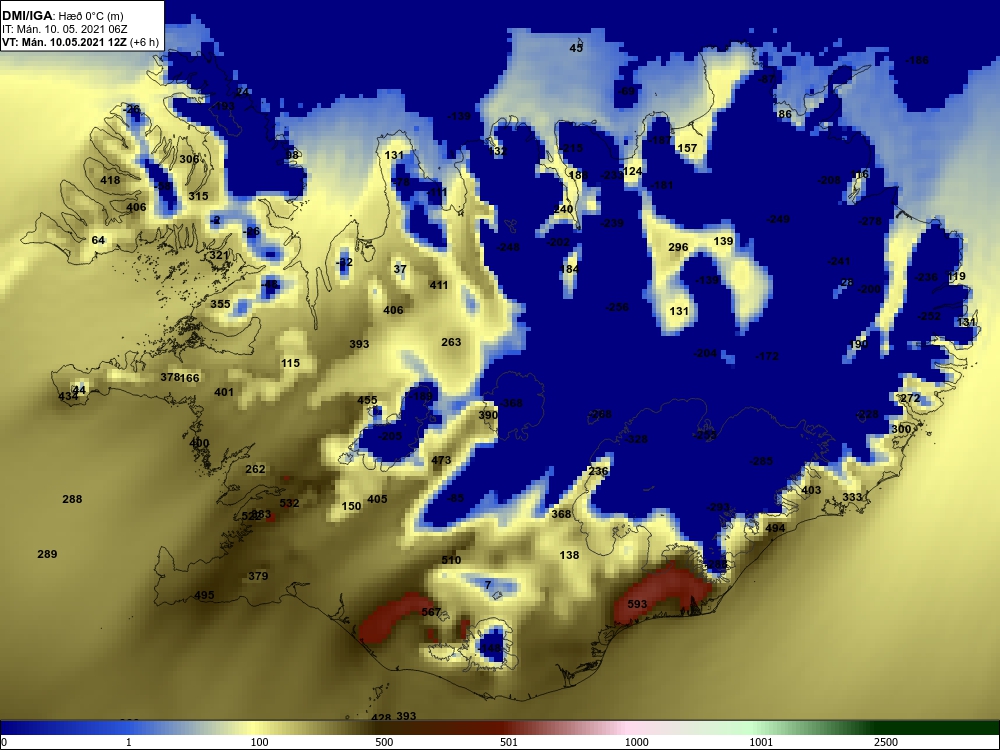Click the 405 height value

[377, 499]
